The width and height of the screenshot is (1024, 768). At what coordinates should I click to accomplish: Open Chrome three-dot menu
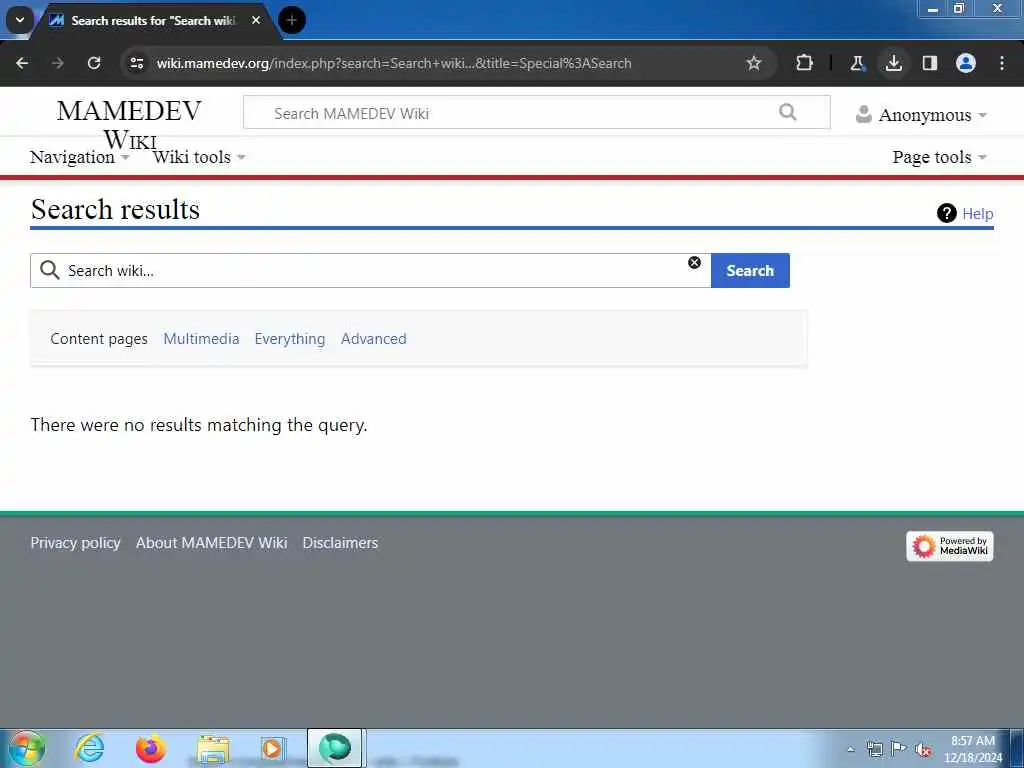[1002, 63]
